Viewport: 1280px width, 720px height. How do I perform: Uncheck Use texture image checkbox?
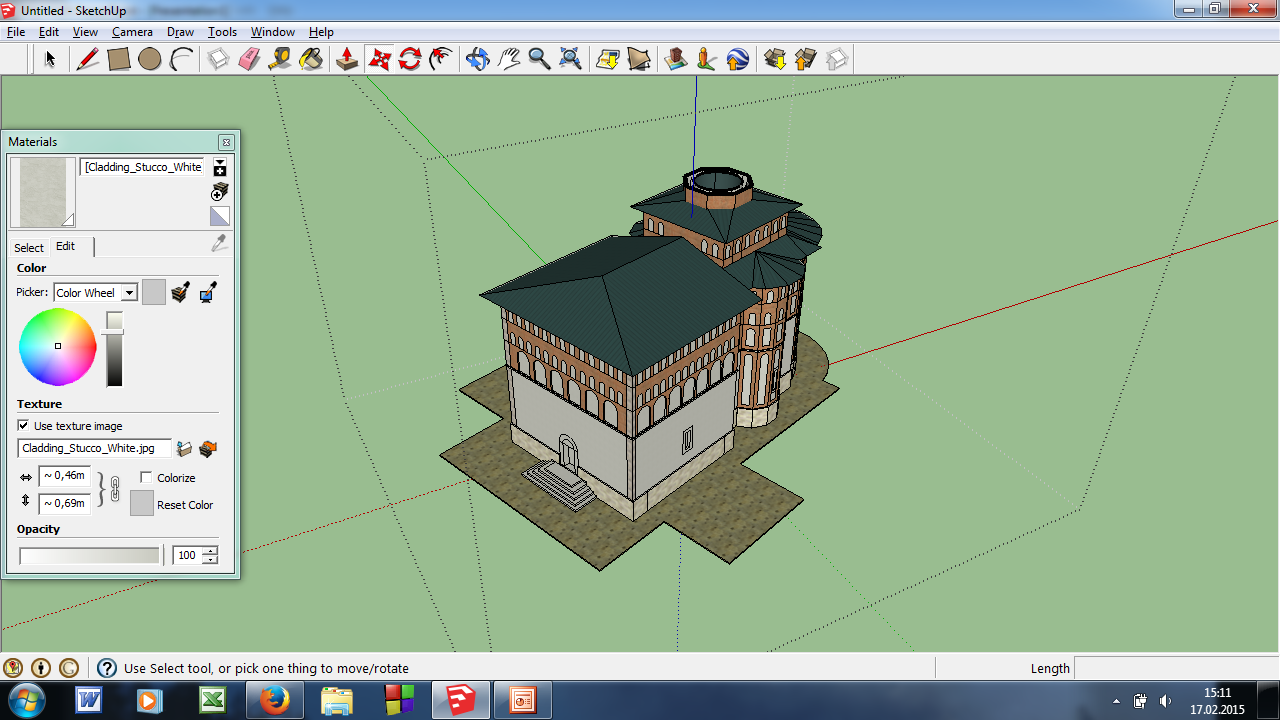coord(24,426)
